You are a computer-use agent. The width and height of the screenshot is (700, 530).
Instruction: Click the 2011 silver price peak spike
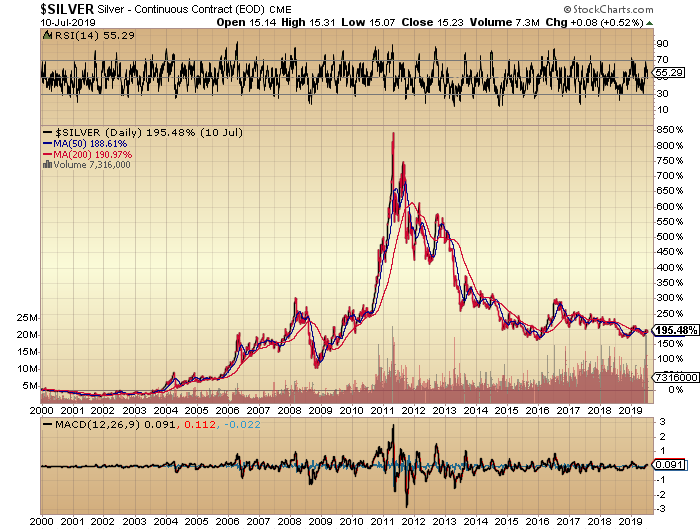[393, 134]
